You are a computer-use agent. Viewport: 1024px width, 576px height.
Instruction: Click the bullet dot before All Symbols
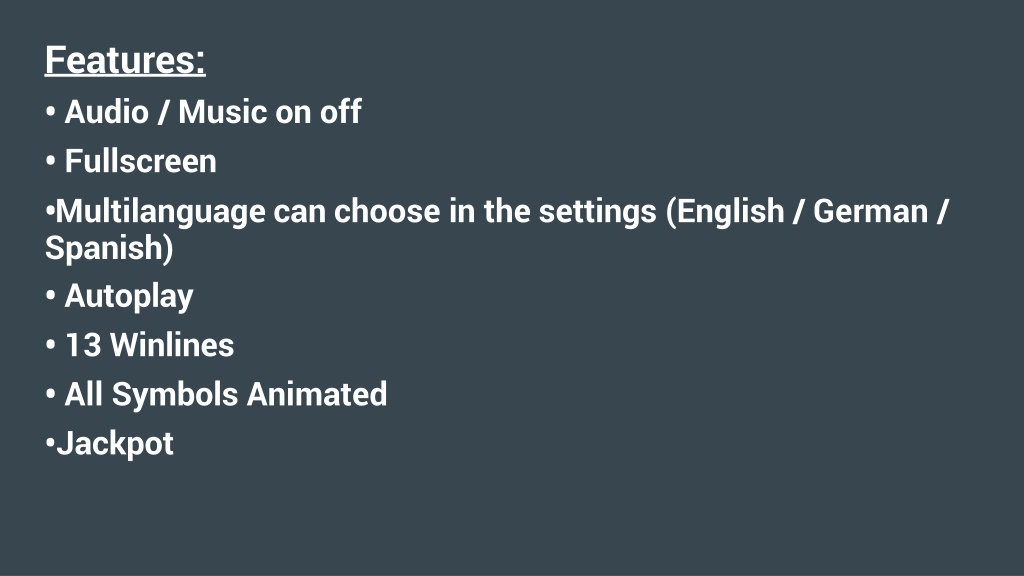pyautogui.click(x=50, y=394)
